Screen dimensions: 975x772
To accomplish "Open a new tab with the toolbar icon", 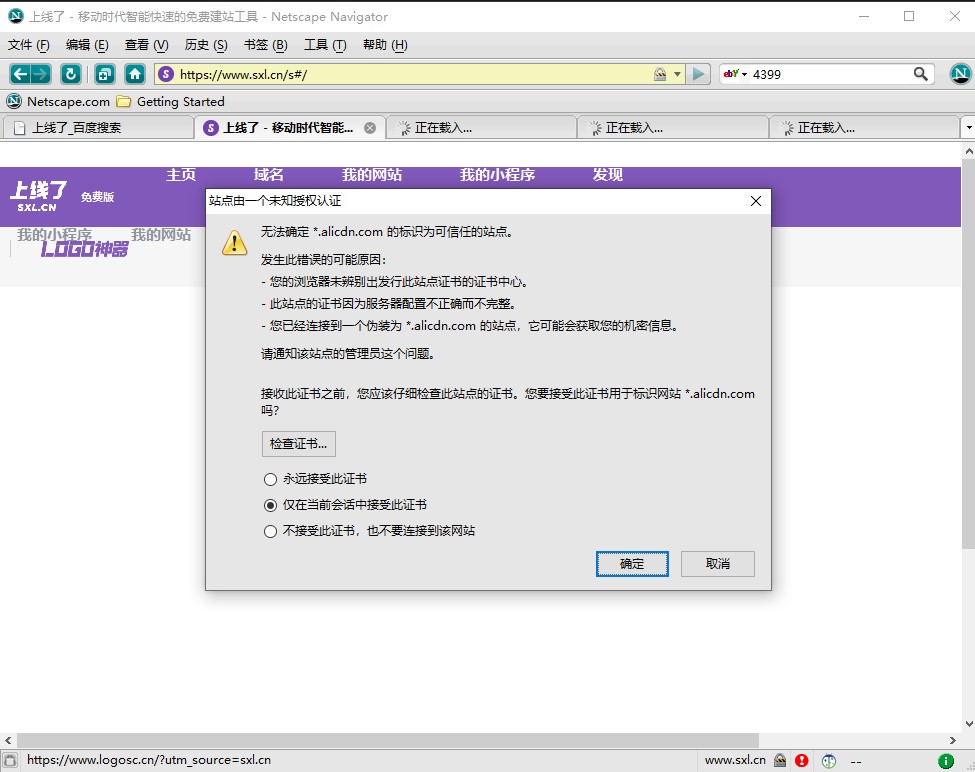I will 104,75.
